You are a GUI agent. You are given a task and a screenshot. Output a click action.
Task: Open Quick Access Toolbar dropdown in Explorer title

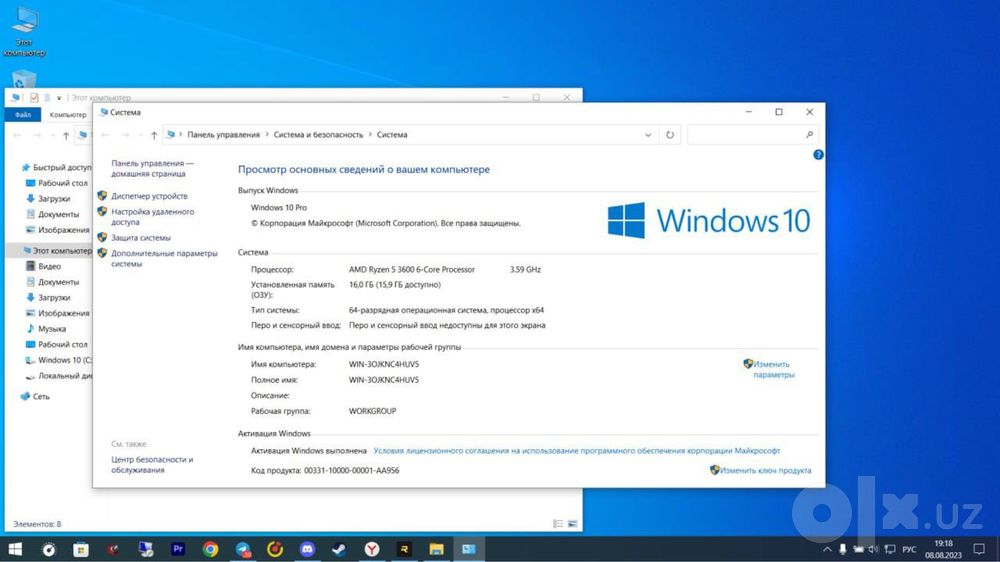(59, 98)
